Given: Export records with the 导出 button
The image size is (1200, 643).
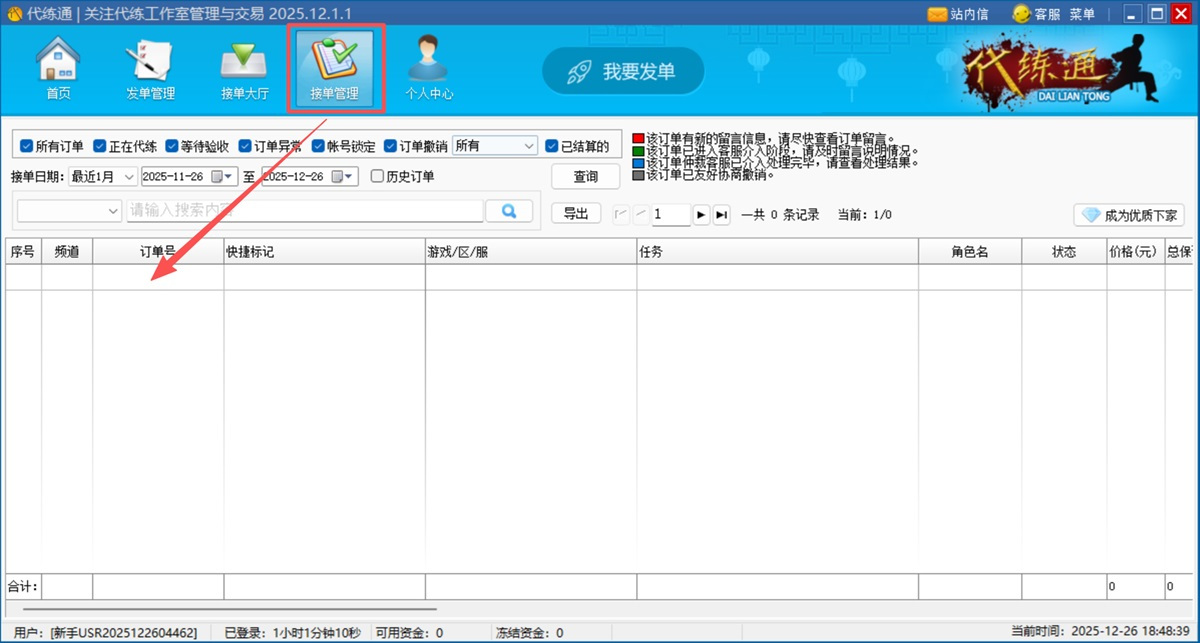Looking at the screenshot, I should [x=575, y=212].
